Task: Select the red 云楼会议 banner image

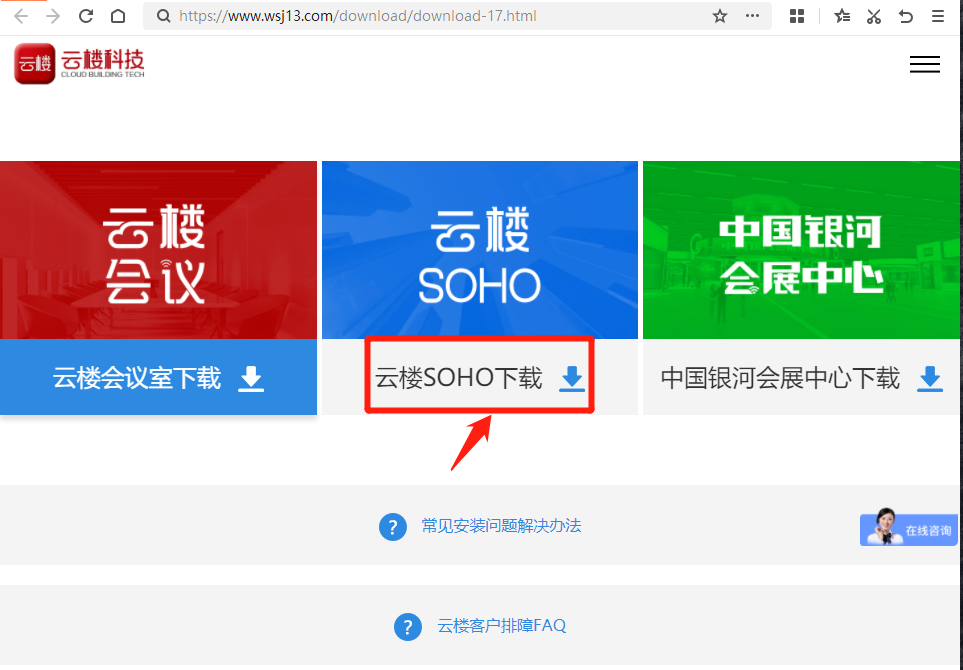Action: [158, 250]
